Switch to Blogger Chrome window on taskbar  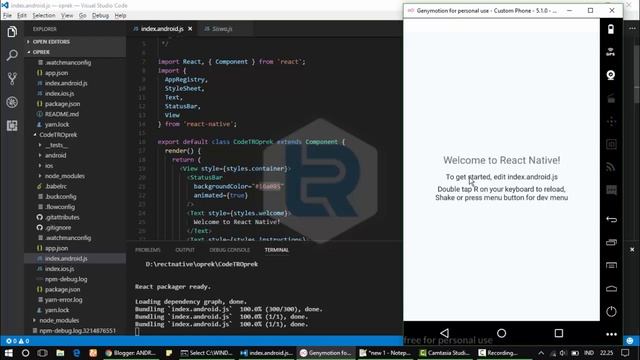tap(130, 353)
